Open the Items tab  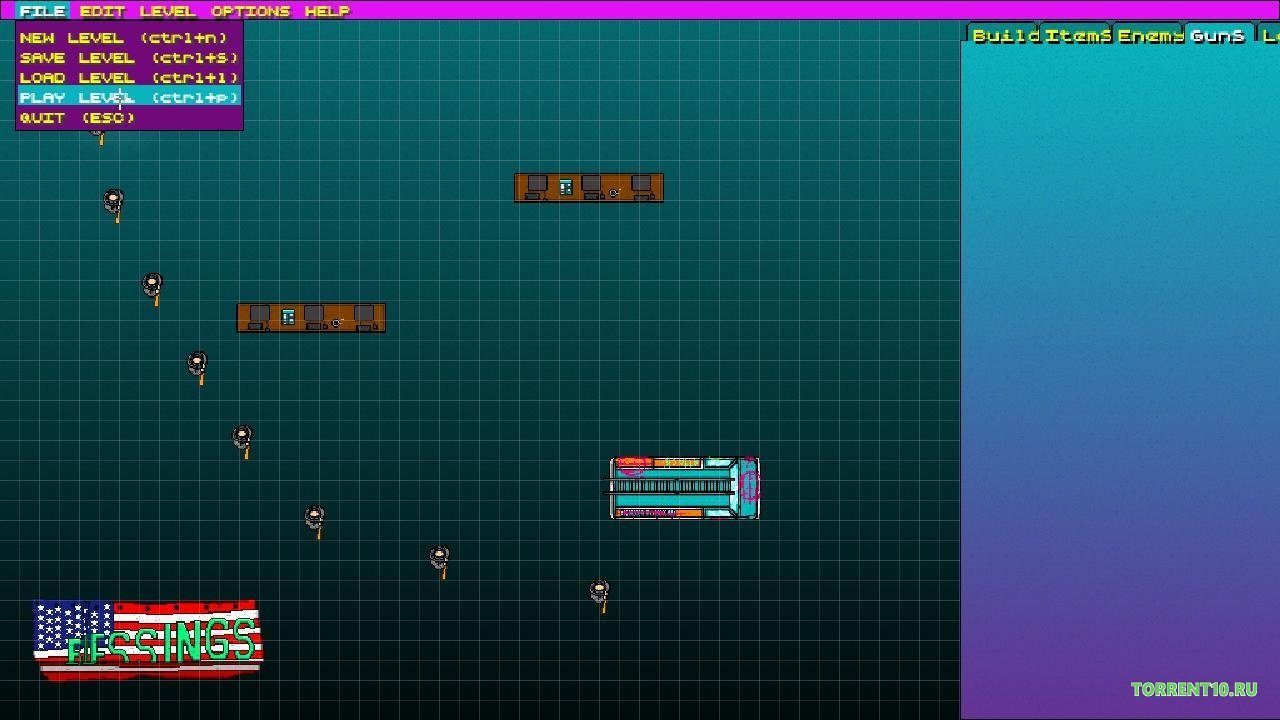(1078, 35)
